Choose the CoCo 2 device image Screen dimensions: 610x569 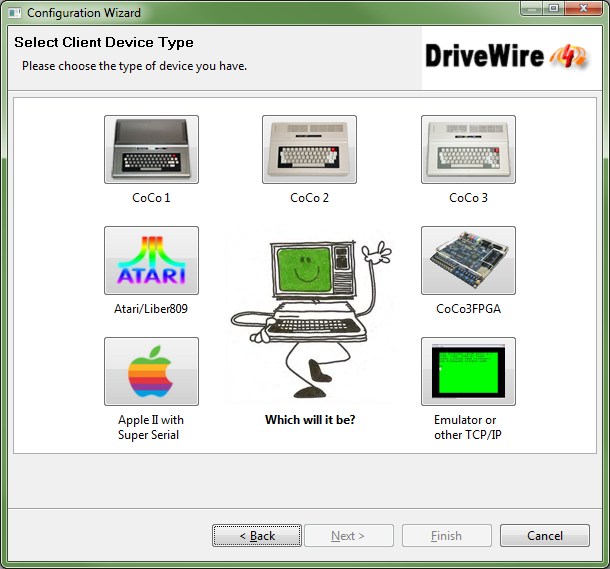[309, 149]
